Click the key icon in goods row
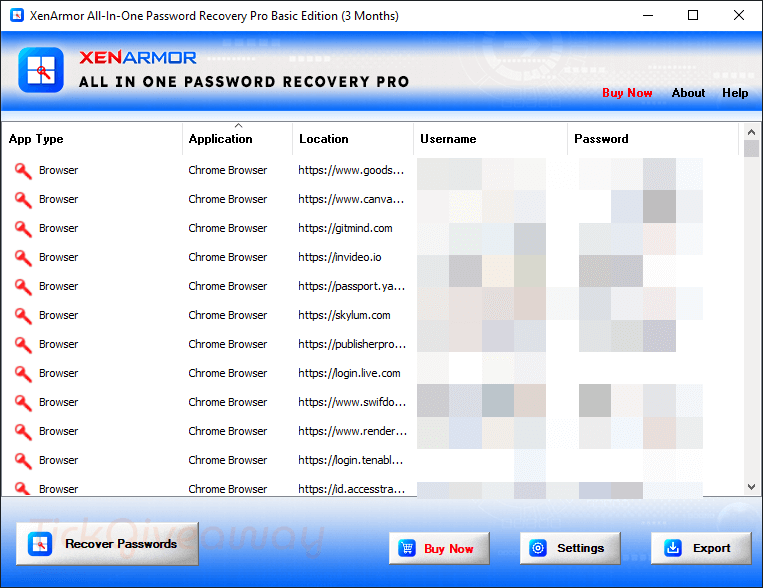This screenshot has width=763, height=588. [22, 171]
